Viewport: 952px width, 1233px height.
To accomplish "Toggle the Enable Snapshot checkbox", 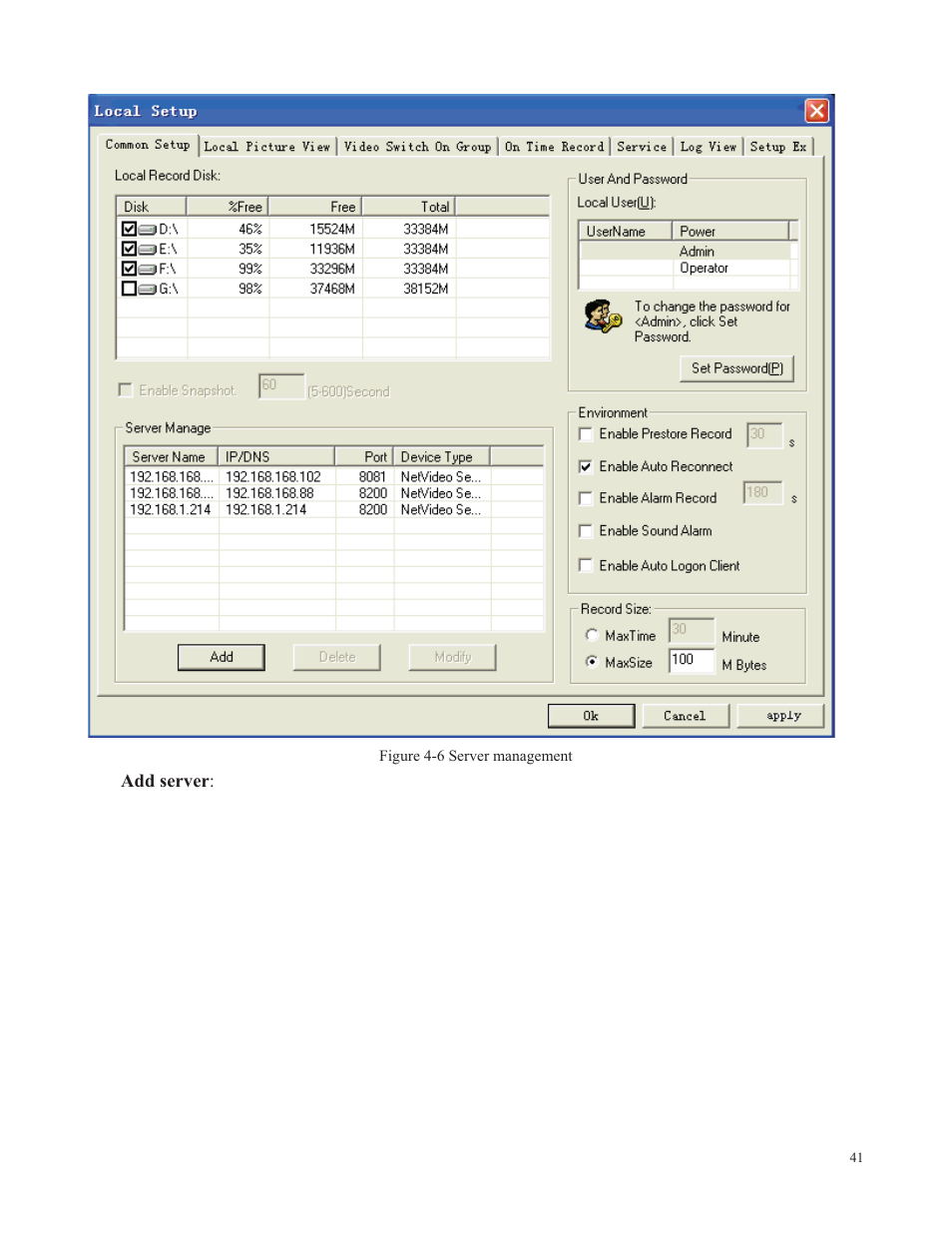I will pos(126,390).
